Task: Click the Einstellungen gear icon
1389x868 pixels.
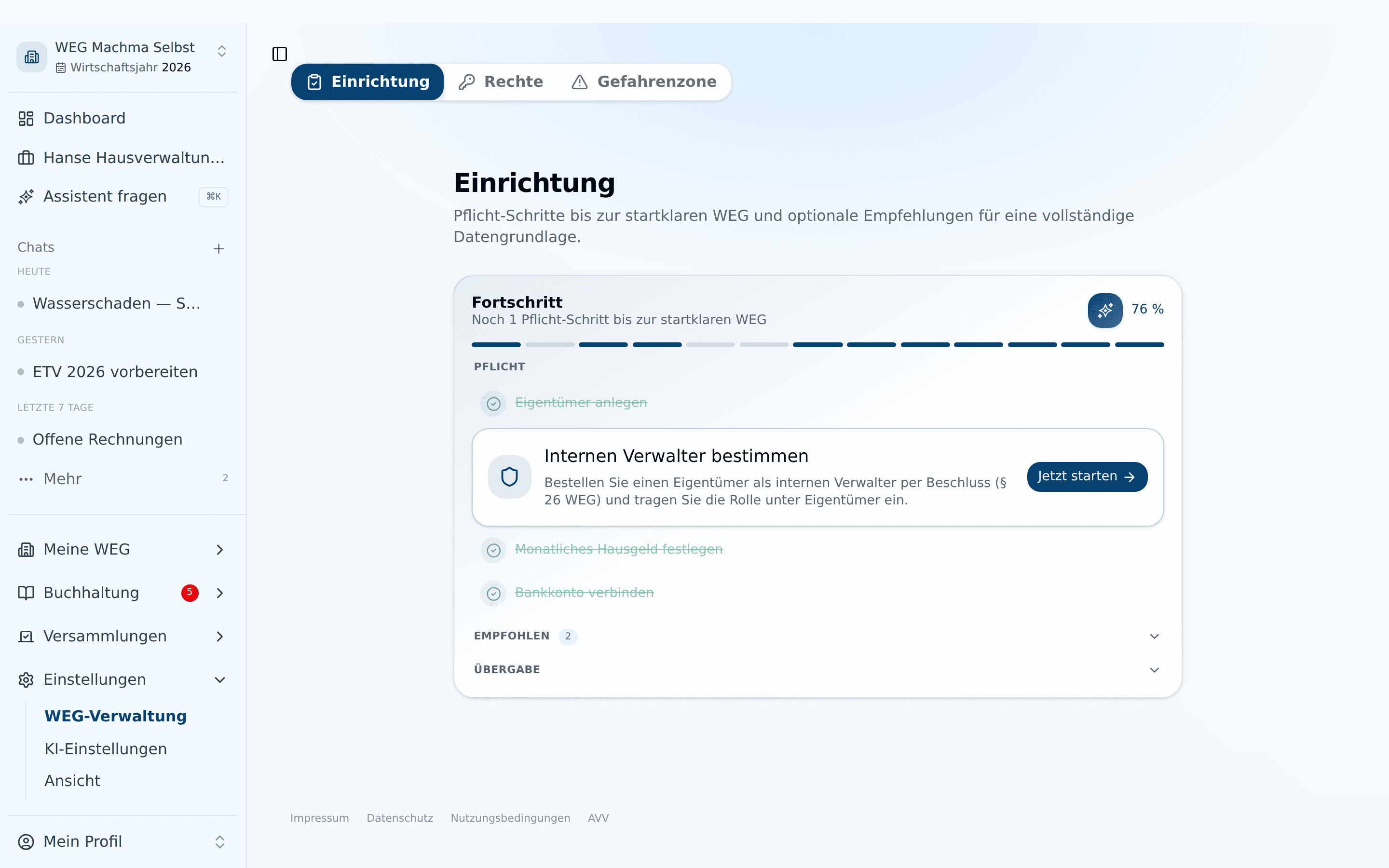Action: (x=26, y=680)
